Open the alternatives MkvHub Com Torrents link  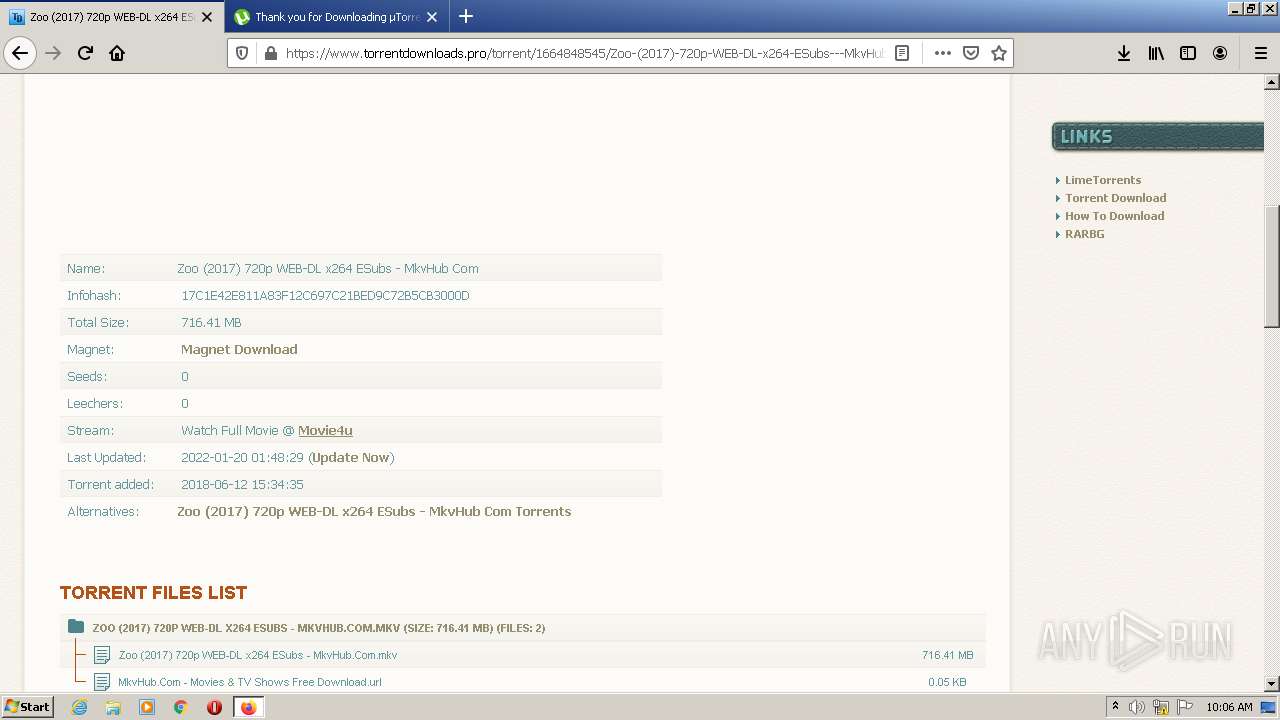pyautogui.click(x=374, y=511)
